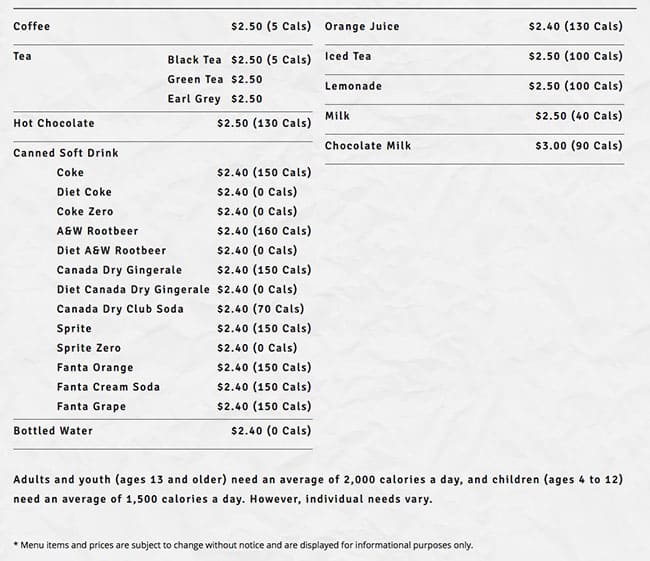Click the Canned Soft Drink heading
The width and height of the screenshot is (650, 561).
click(x=66, y=153)
